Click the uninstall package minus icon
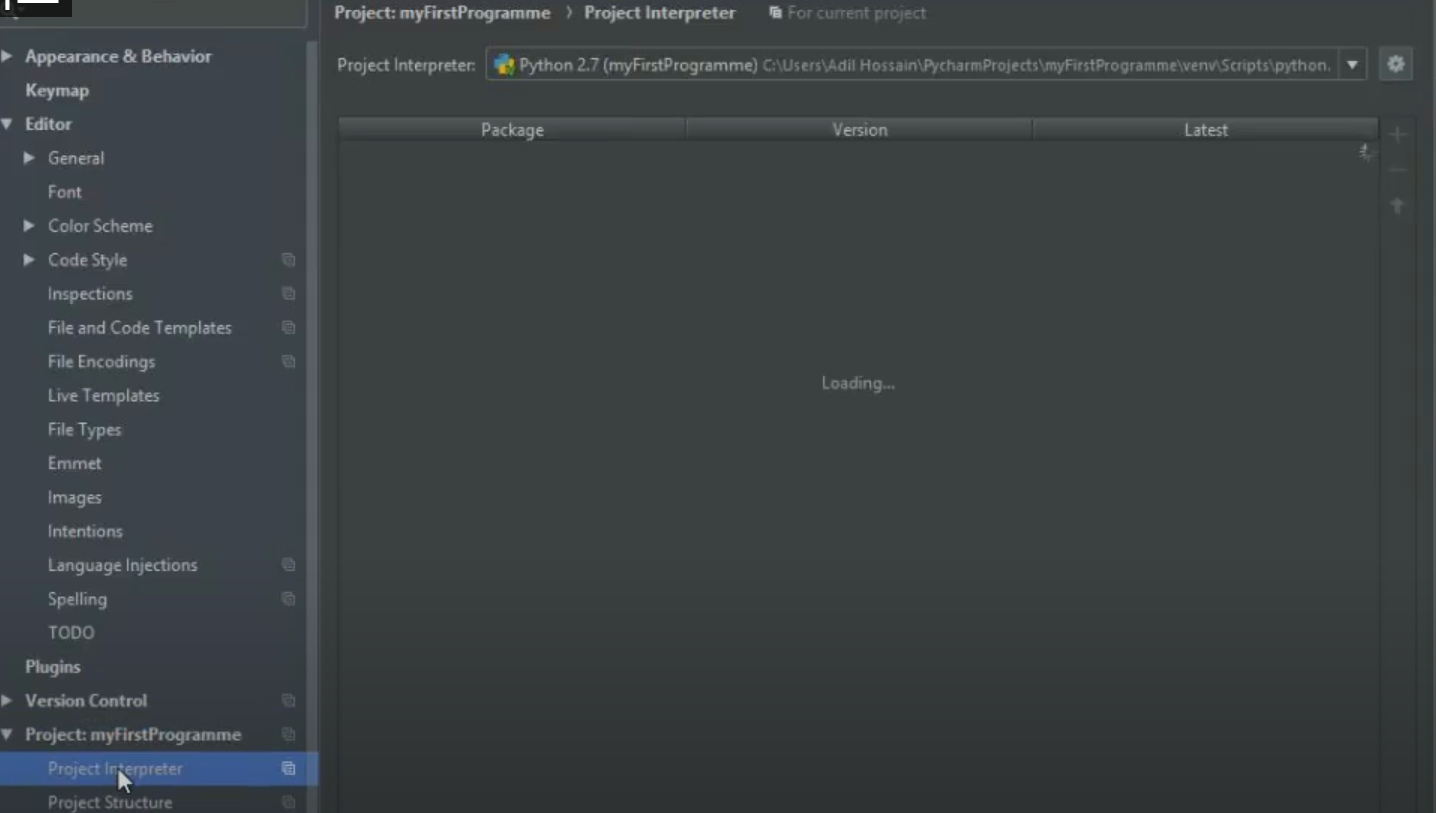This screenshot has width=1436, height=813. point(1398,170)
